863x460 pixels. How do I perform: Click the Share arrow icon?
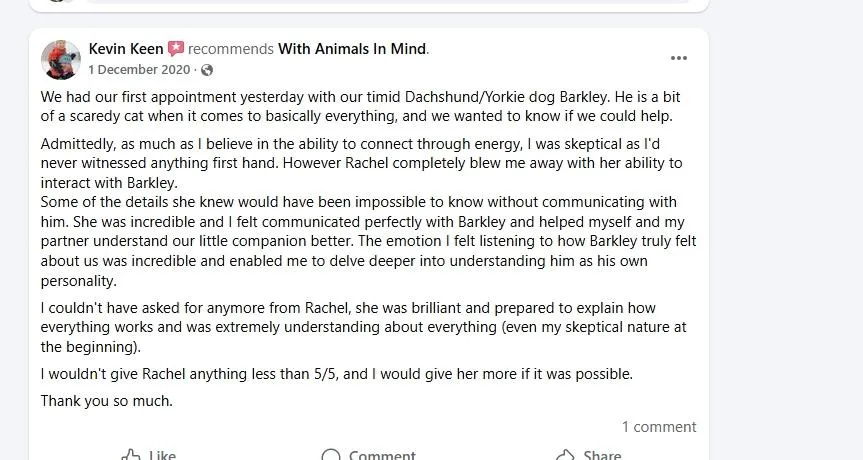tap(565, 455)
